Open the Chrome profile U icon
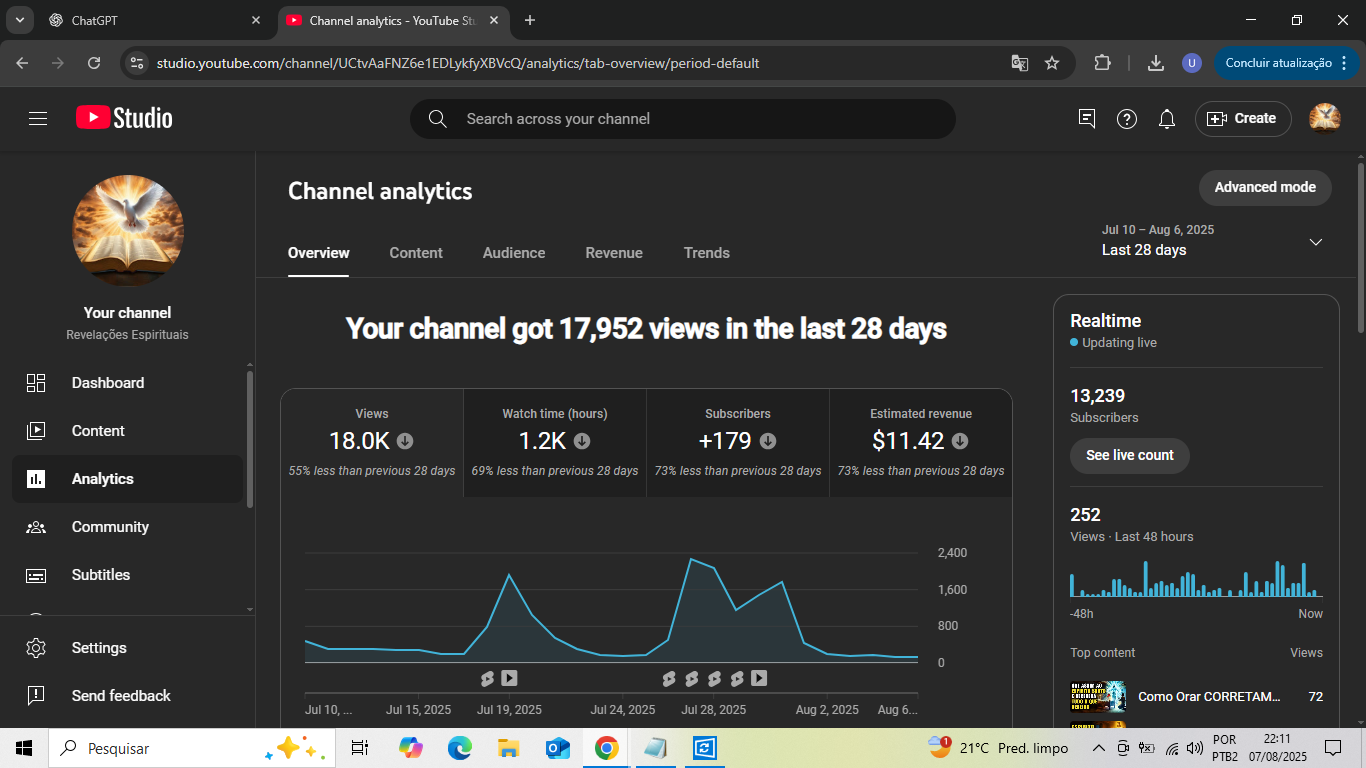The height and width of the screenshot is (768, 1366). click(1191, 63)
